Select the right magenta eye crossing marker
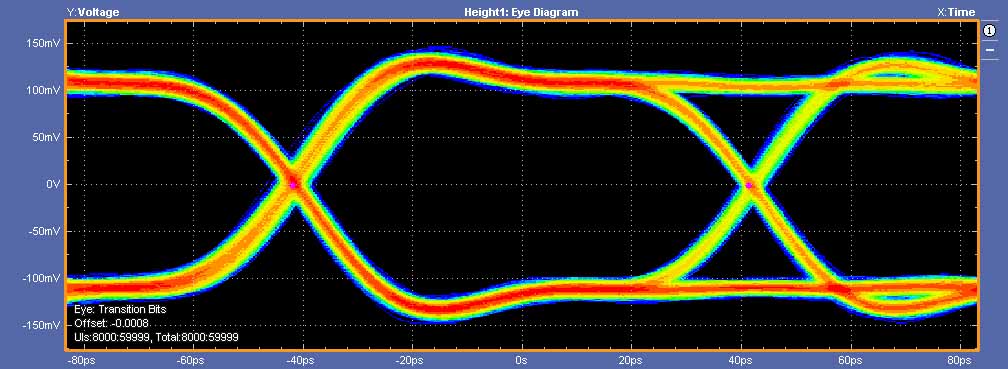The width and height of the screenshot is (1008, 369). (x=749, y=184)
